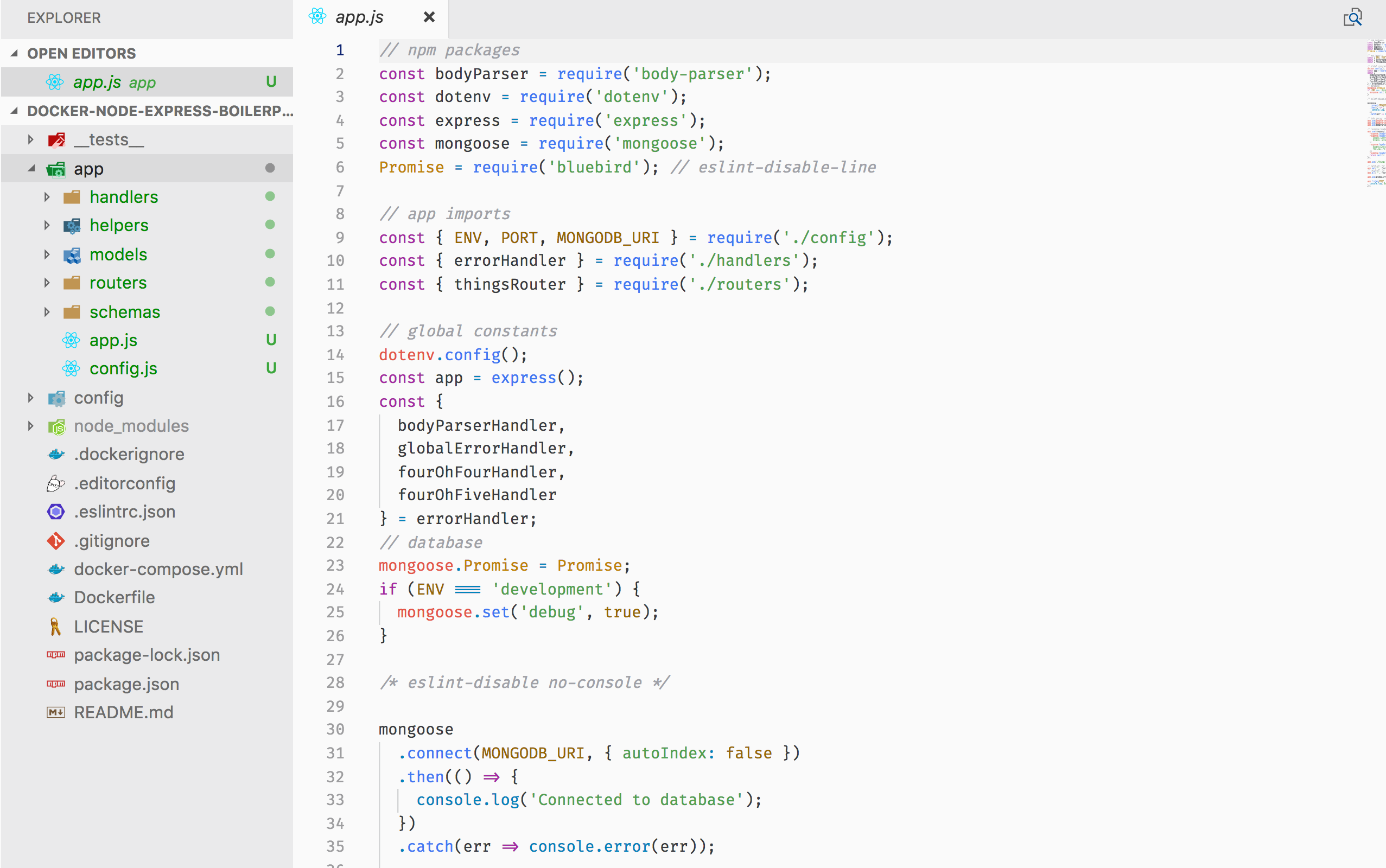1386x868 pixels.
Task: Click the React icon next to app.js tab
Action: (x=317, y=17)
